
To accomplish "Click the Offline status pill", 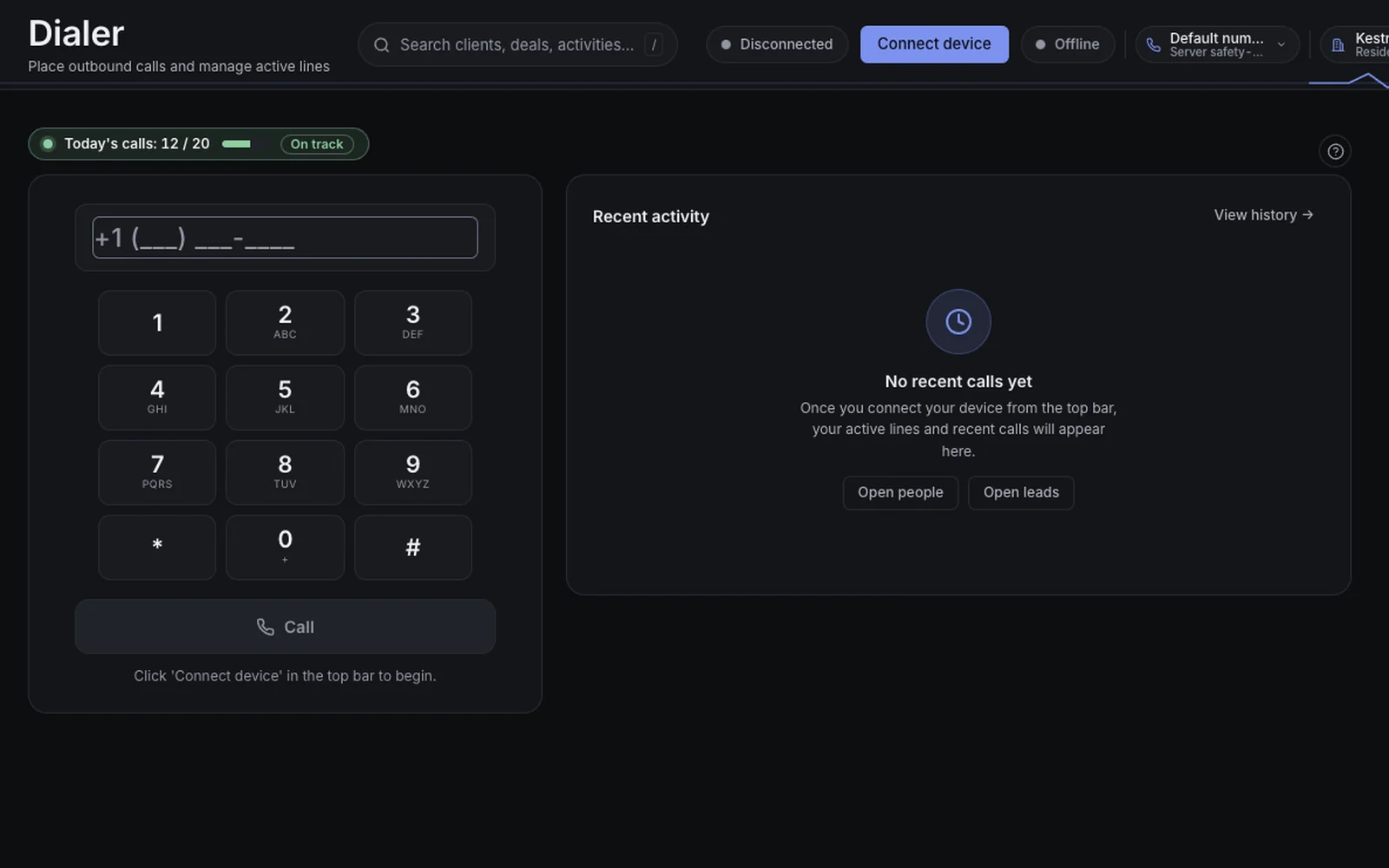I will (x=1068, y=44).
